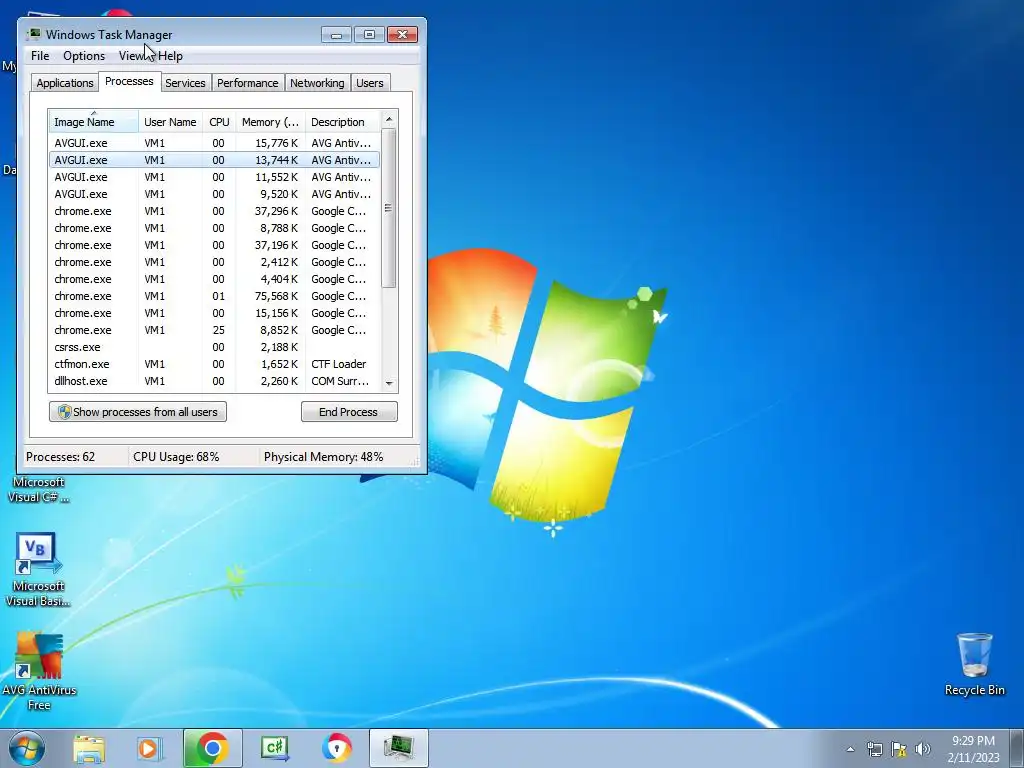Image resolution: width=1024 pixels, height=768 pixels.
Task: Click Processes: 62 in status bar
Action: pos(60,457)
